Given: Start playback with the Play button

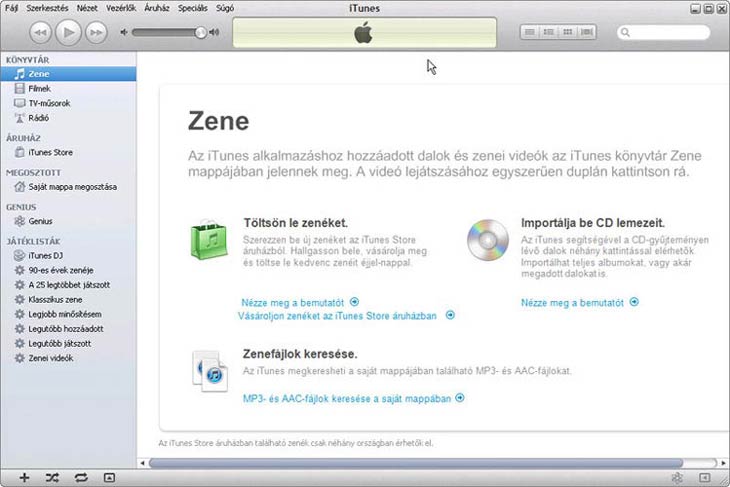Looking at the screenshot, I should 68,32.
